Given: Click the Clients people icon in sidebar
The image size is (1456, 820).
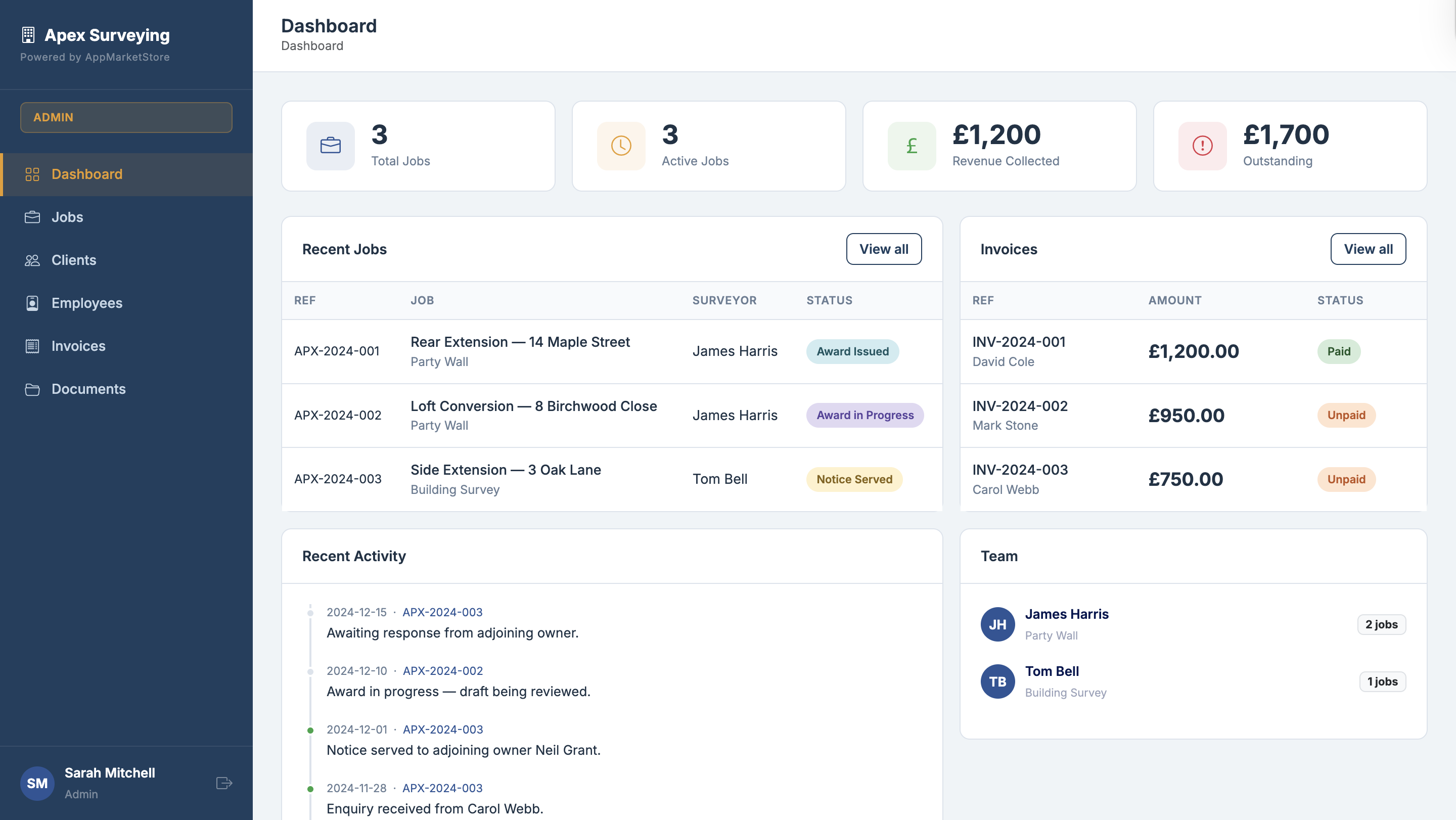Looking at the screenshot, I should tap(32, 260).
